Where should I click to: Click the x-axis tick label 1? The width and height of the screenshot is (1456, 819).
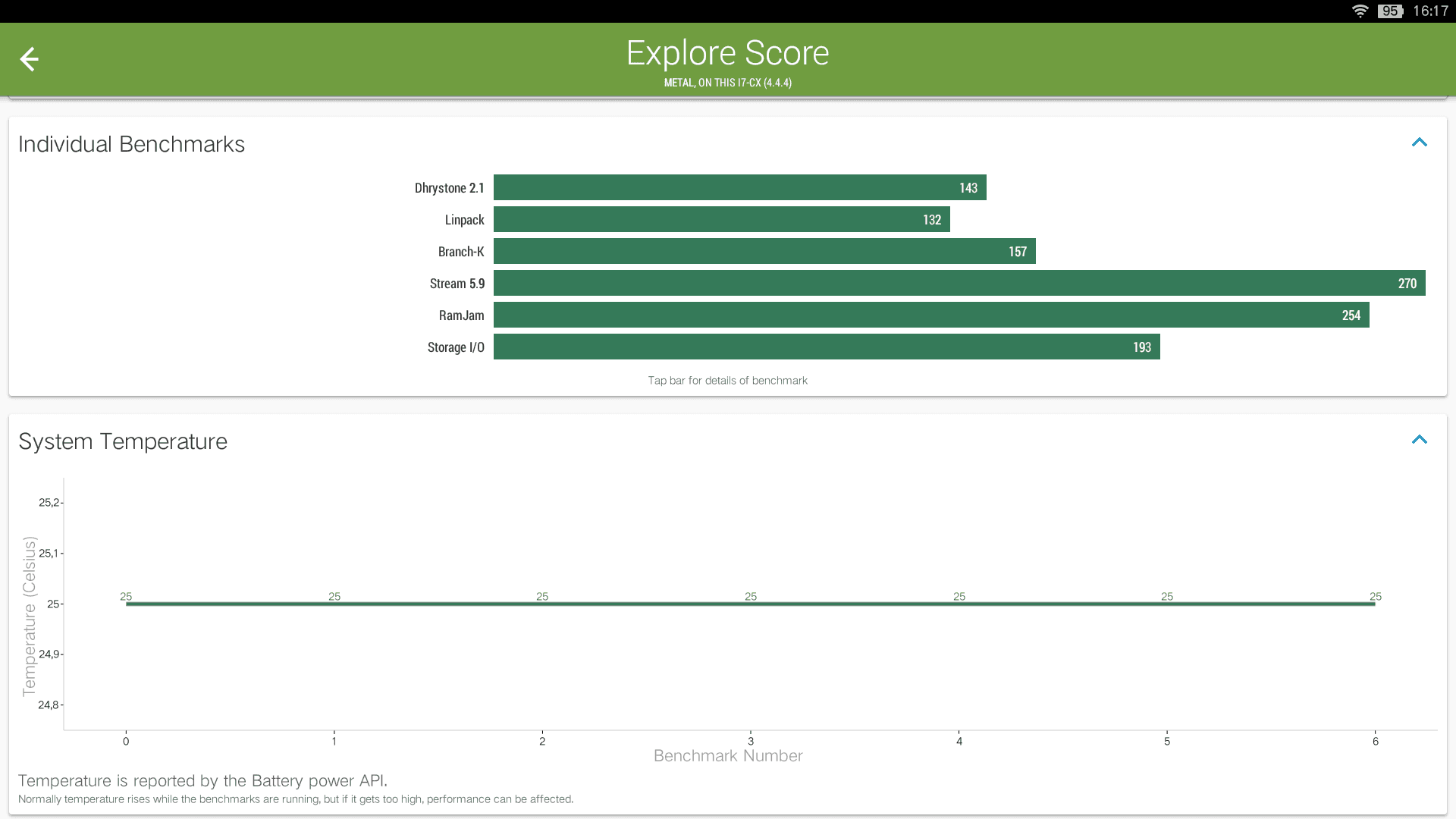pyautogui.click(x=334, y=742)
